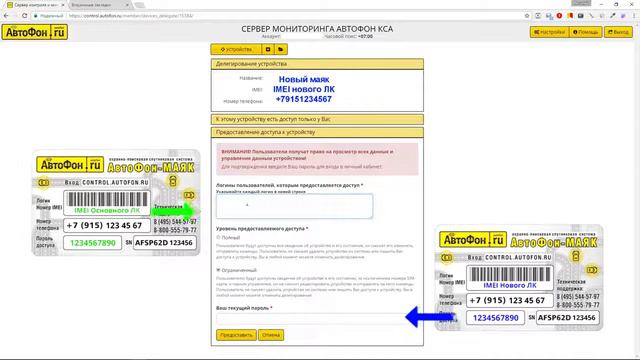Click the Выход logout button
This screenshot has height=360, width=640.
618,32
